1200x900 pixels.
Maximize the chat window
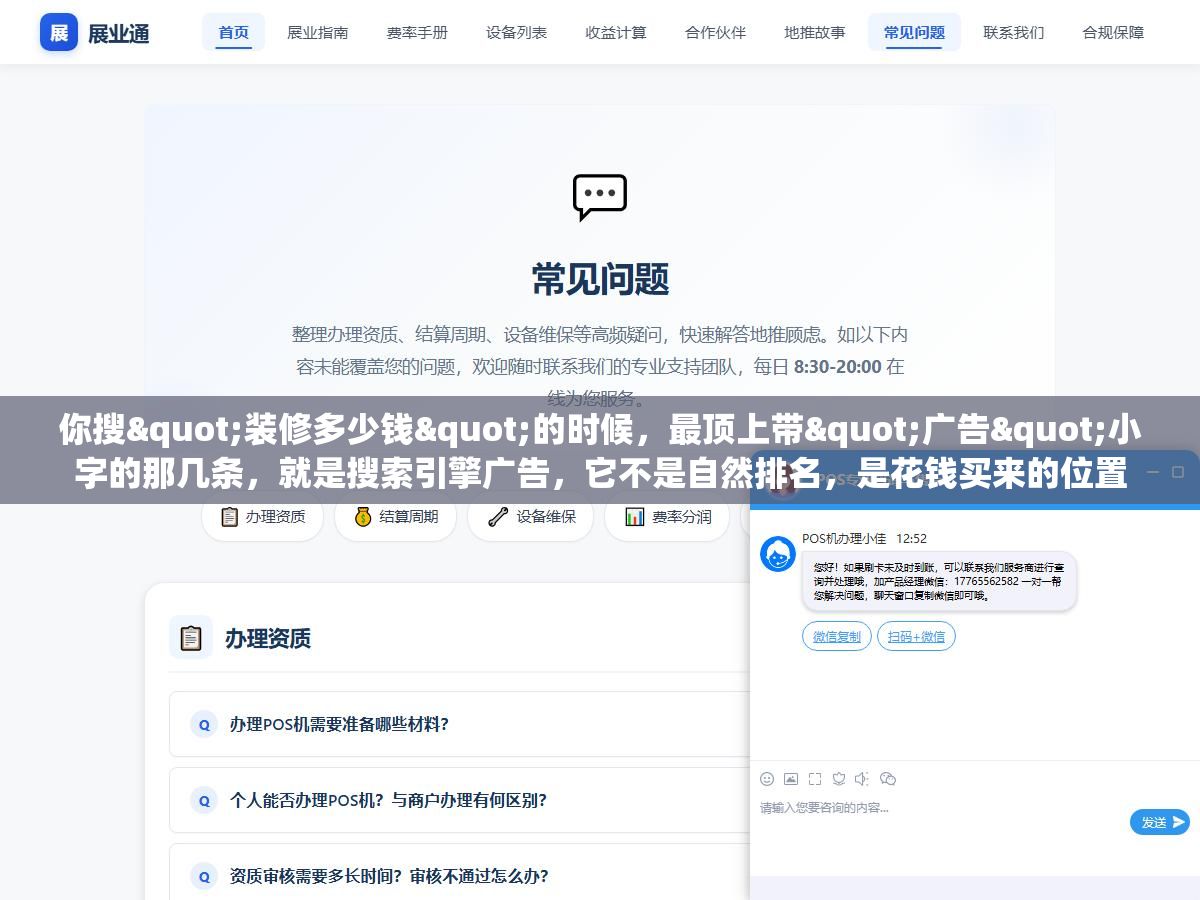tap(1178, 472)
